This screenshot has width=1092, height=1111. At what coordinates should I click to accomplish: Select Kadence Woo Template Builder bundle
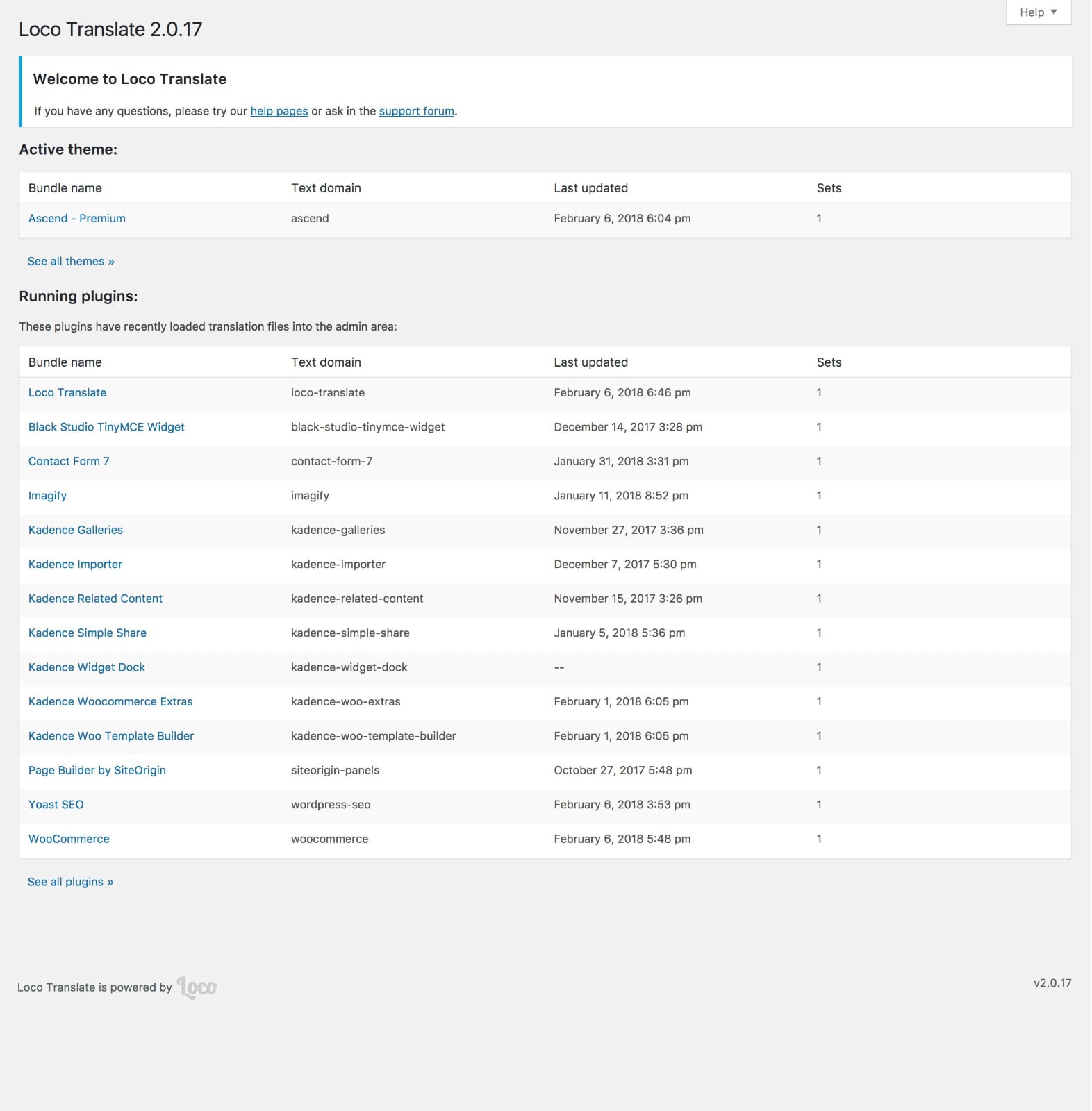(x=110, y=736)
